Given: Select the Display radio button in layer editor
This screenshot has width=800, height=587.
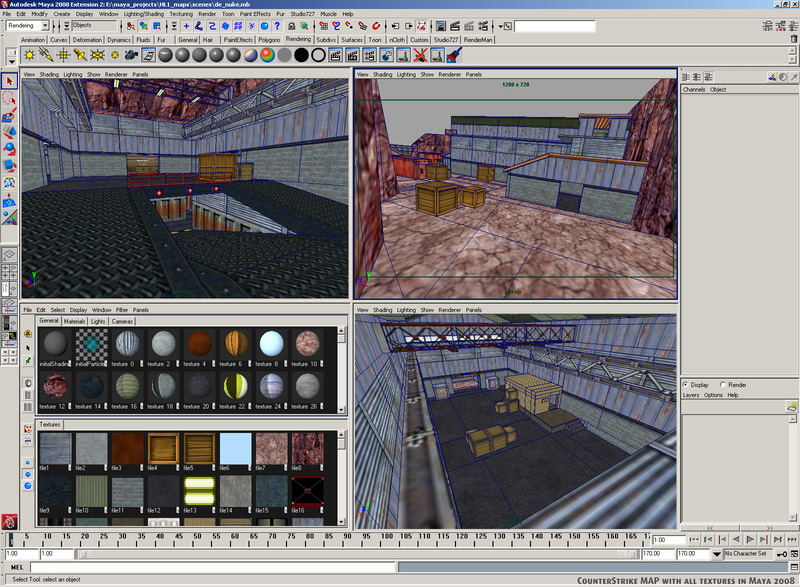Looking at the screenshot, I should [685, 385].
